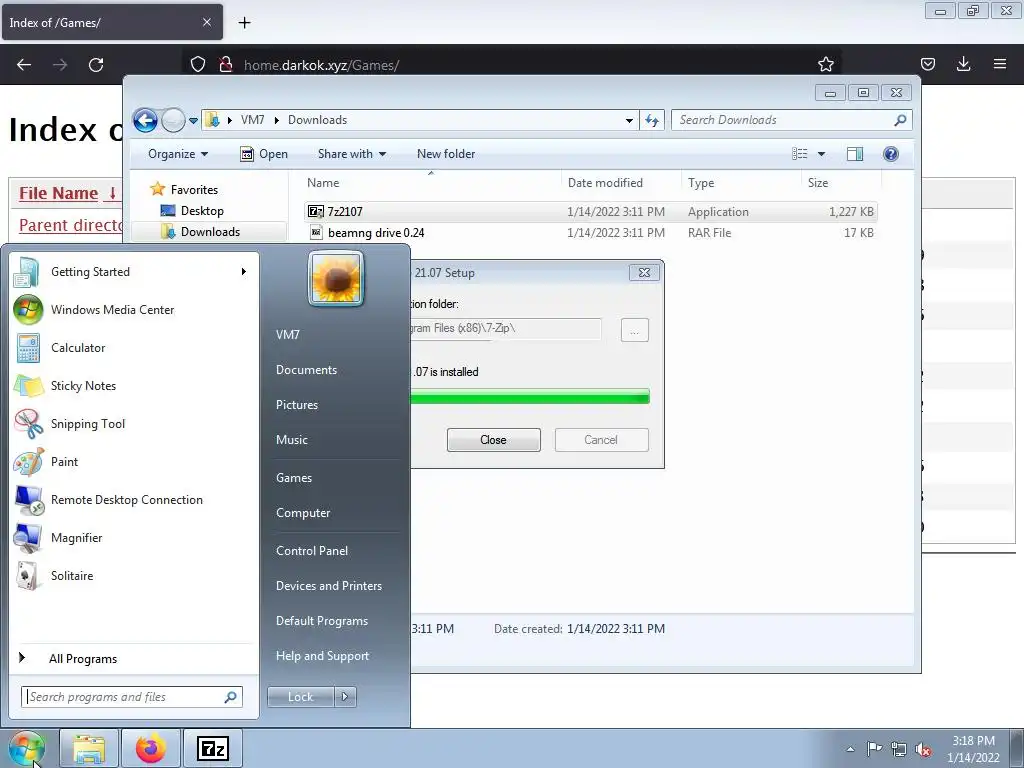Screen dimensions: 1024x768
Task: Expand All Programs list
Action: tap(133, 658)
